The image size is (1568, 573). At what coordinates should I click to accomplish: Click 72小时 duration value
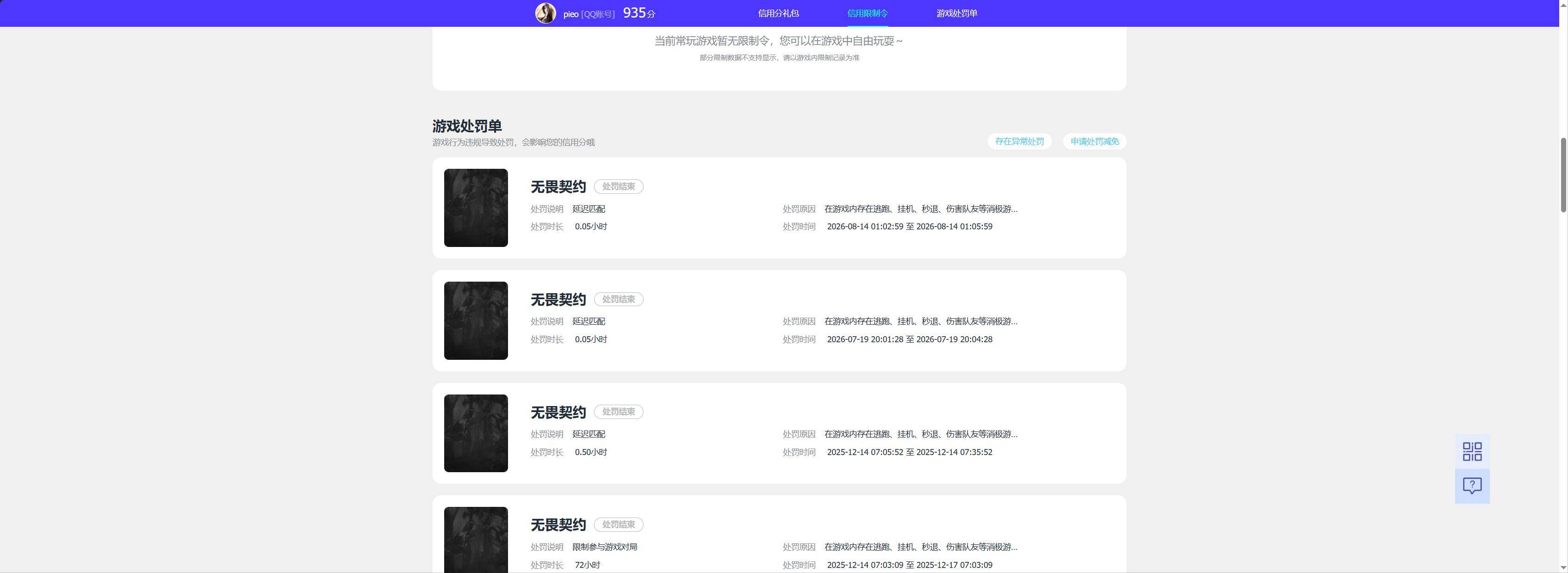[x=588, y=565]
